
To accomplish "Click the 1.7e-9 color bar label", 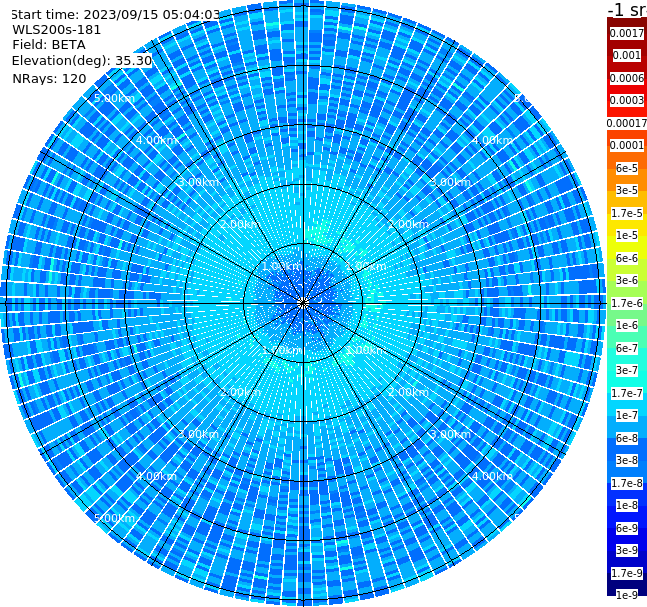I will point(627,573).
